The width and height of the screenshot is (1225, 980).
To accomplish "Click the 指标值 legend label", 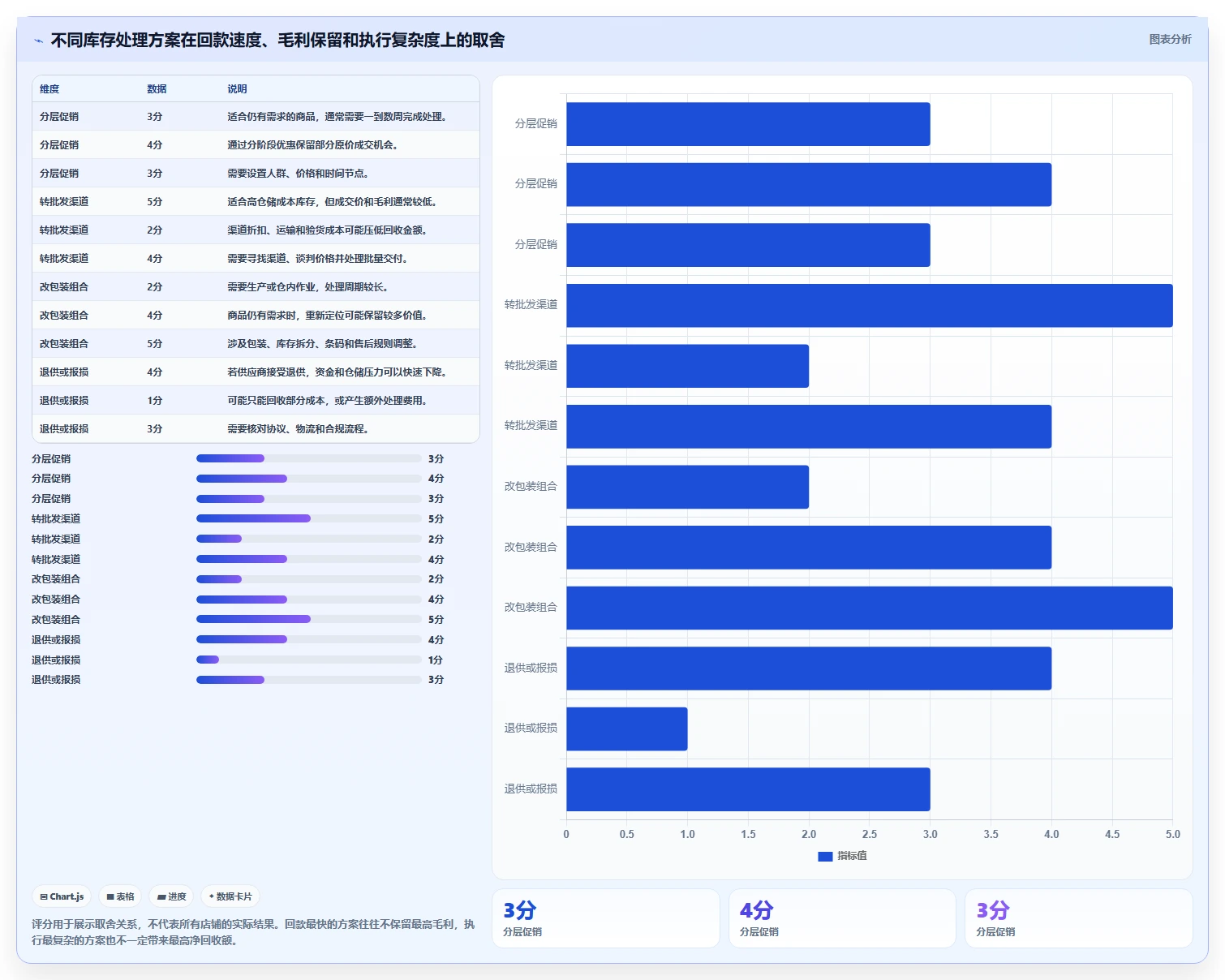I will click(852, 856).
